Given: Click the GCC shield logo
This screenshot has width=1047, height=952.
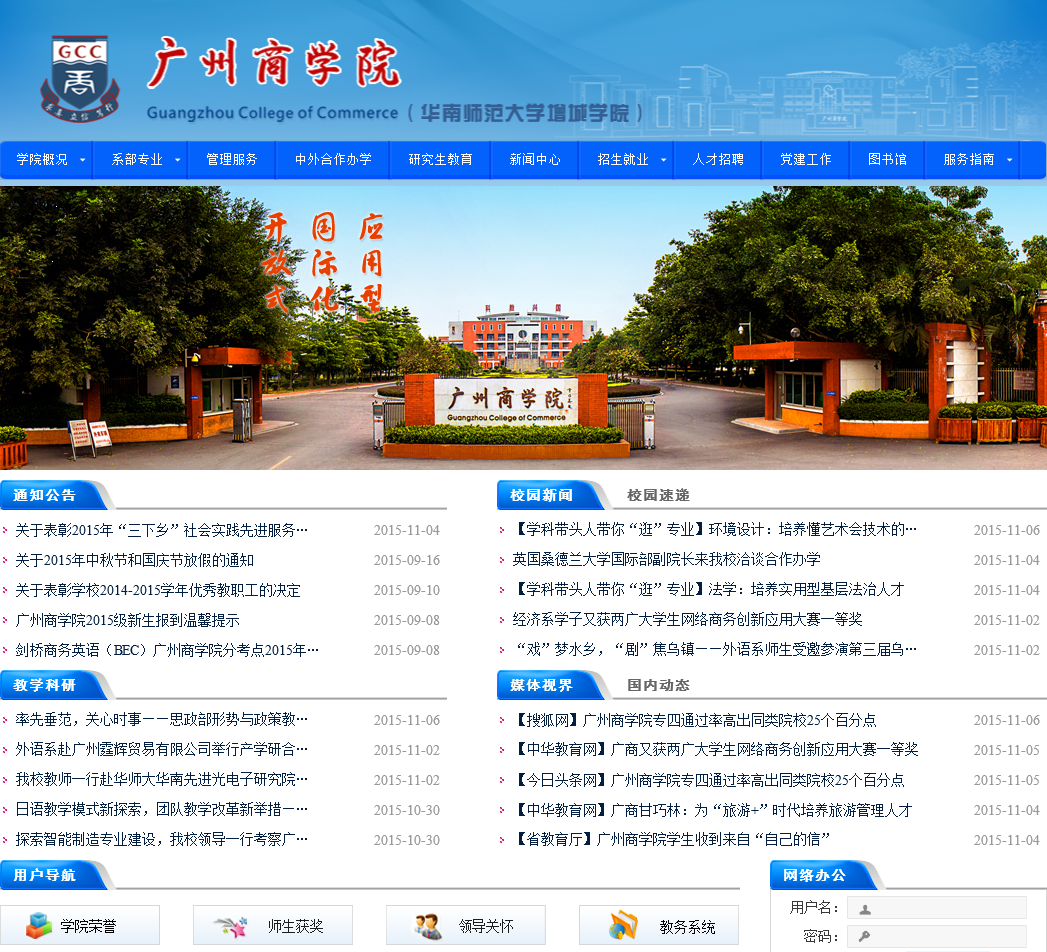Looking at the screenshot, I should click(80, 79).
